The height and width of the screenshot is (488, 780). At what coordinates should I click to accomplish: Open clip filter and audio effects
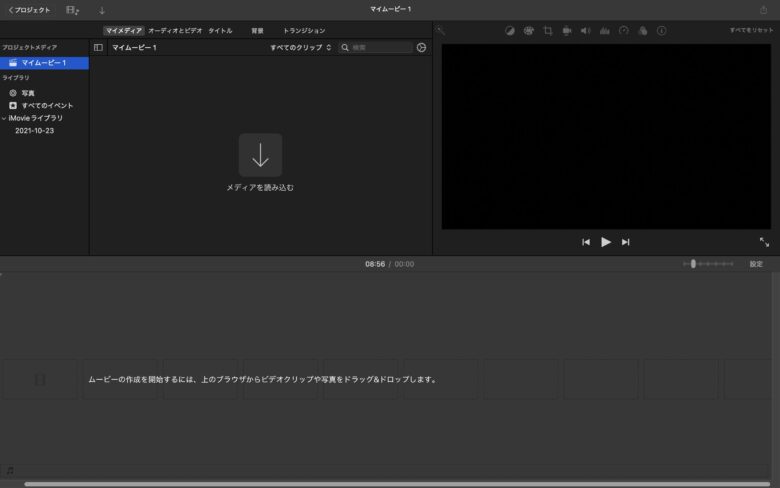(642, 31)
